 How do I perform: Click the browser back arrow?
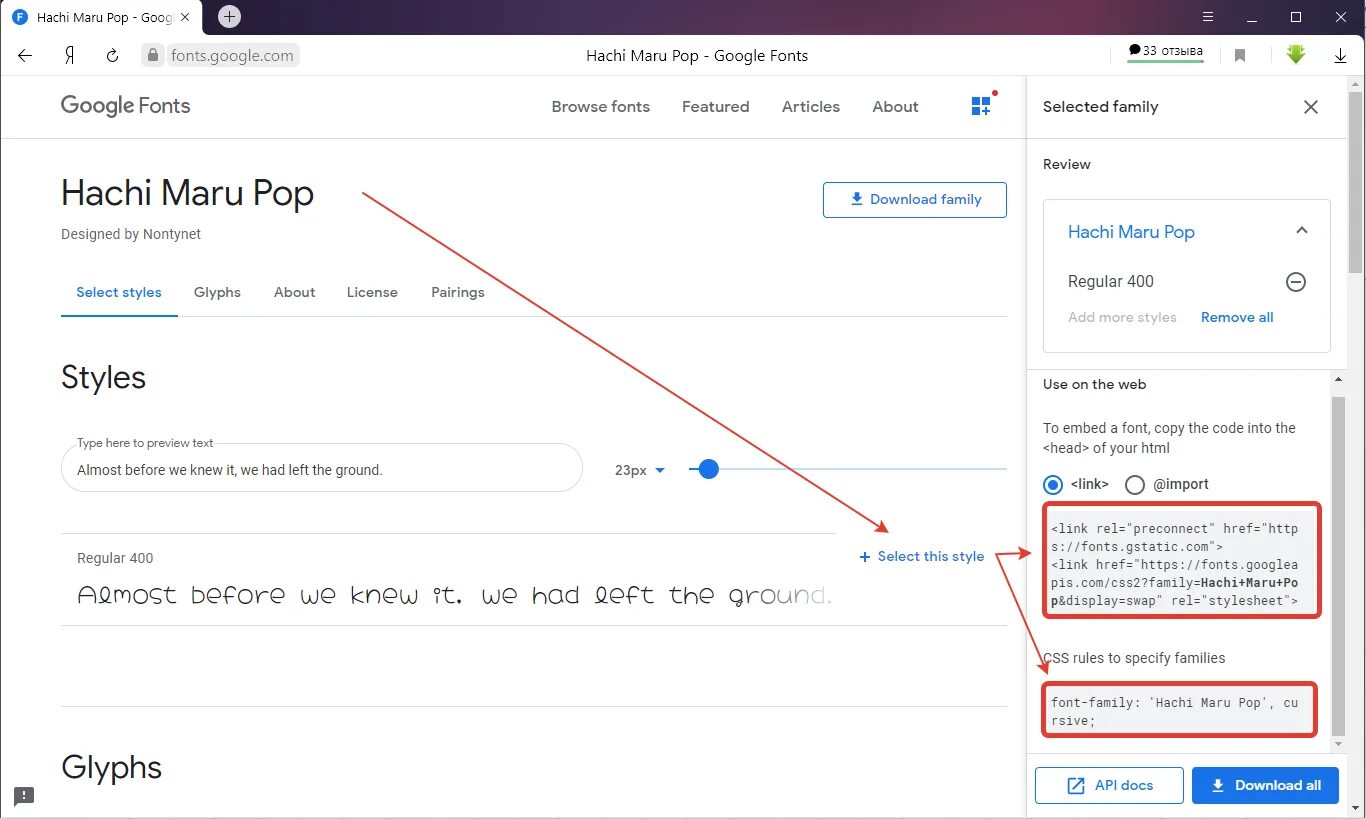click(25, 56)
